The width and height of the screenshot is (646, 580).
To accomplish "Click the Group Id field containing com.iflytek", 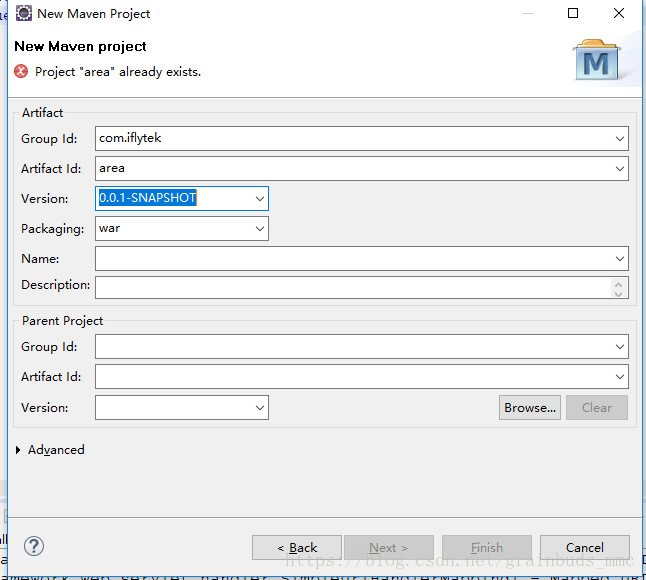I will 362,138.
